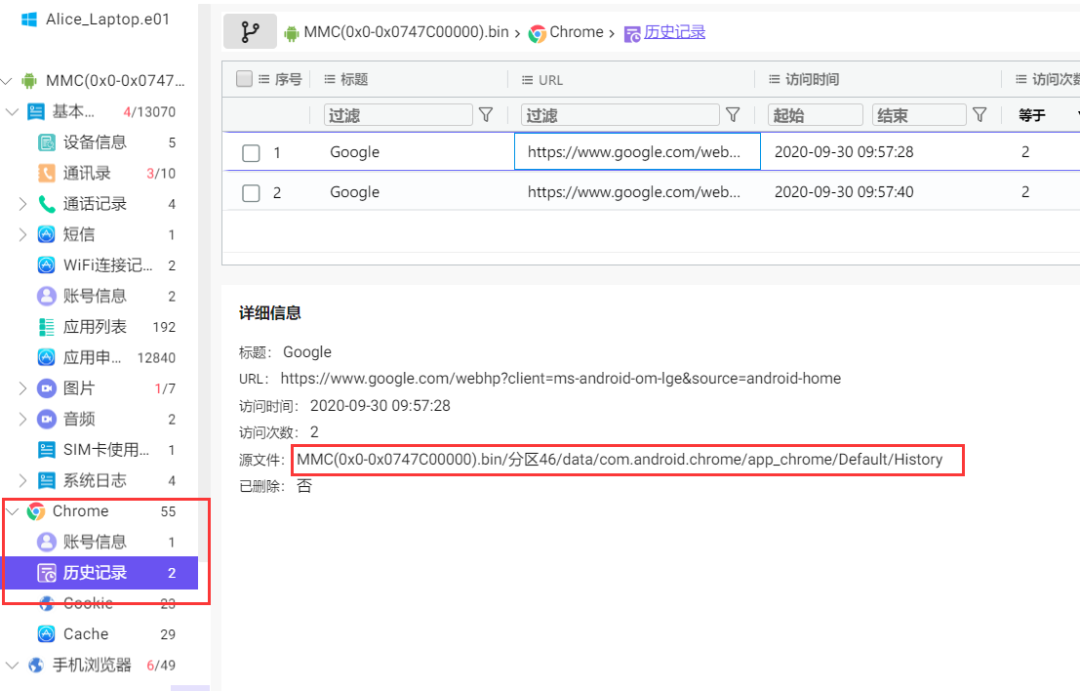This screenshot has width=1080, height=691.
Task: Select the Cookie tree item
Action: [101, 604]
